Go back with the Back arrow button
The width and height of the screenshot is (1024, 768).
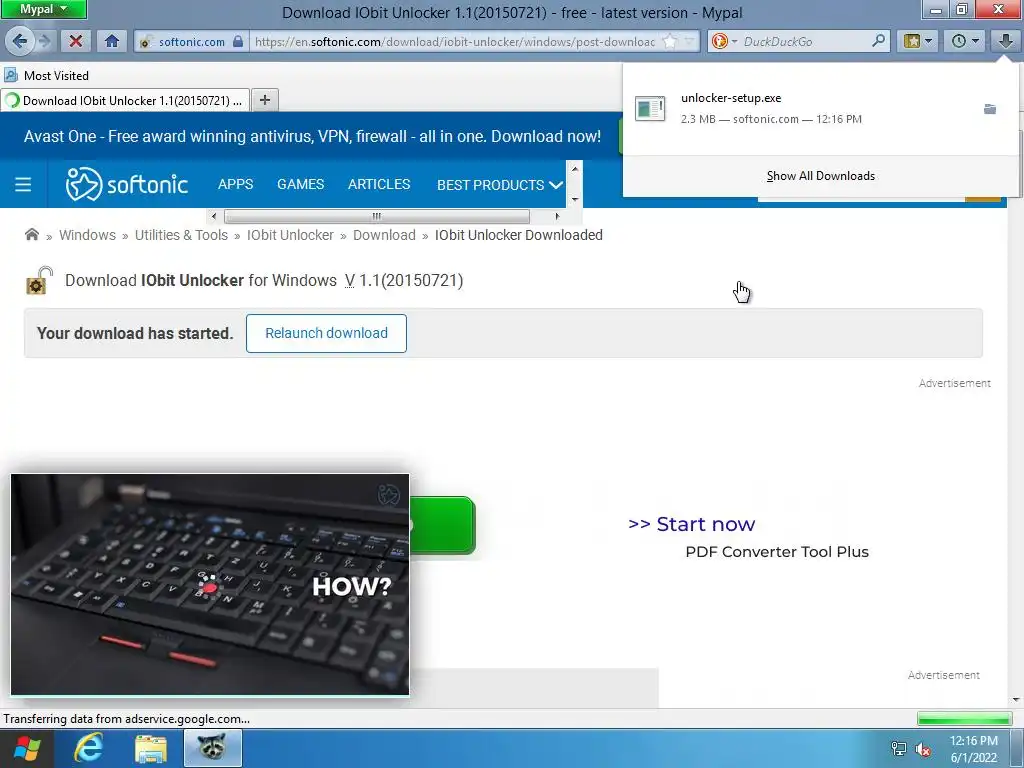click(x=19, y=41)
